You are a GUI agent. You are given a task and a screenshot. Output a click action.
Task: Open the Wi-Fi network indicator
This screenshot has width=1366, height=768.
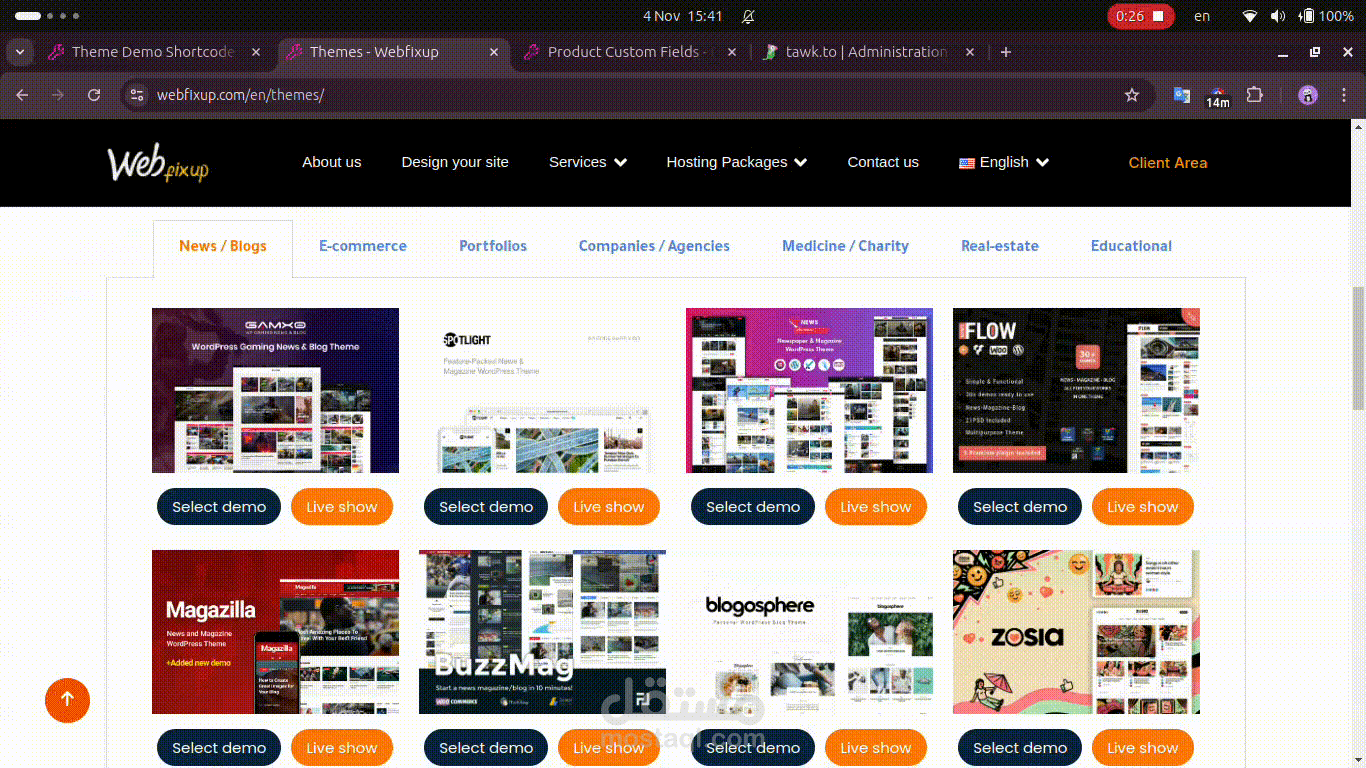1249,16
